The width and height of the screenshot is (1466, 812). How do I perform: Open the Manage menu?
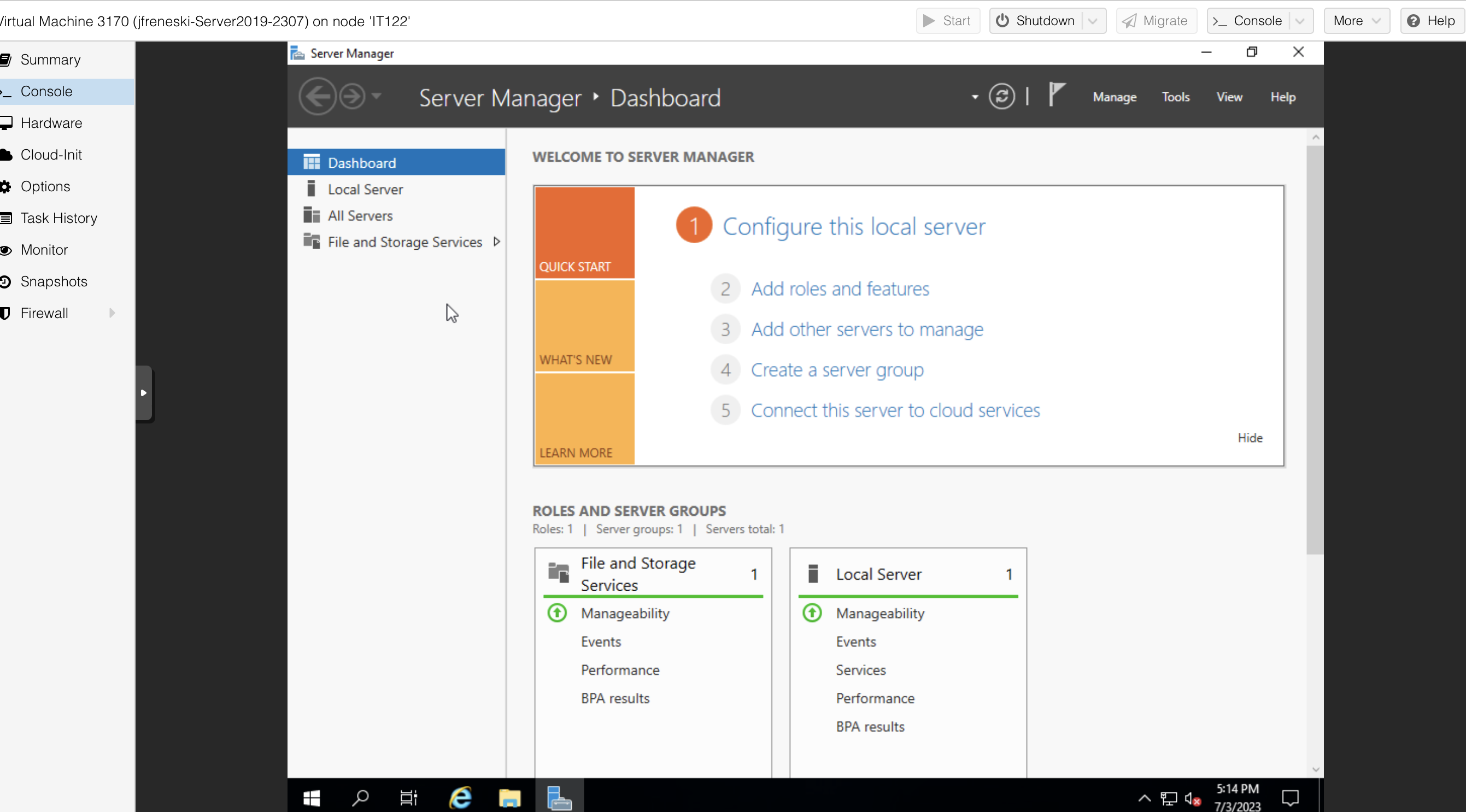tap(1114, 96)
